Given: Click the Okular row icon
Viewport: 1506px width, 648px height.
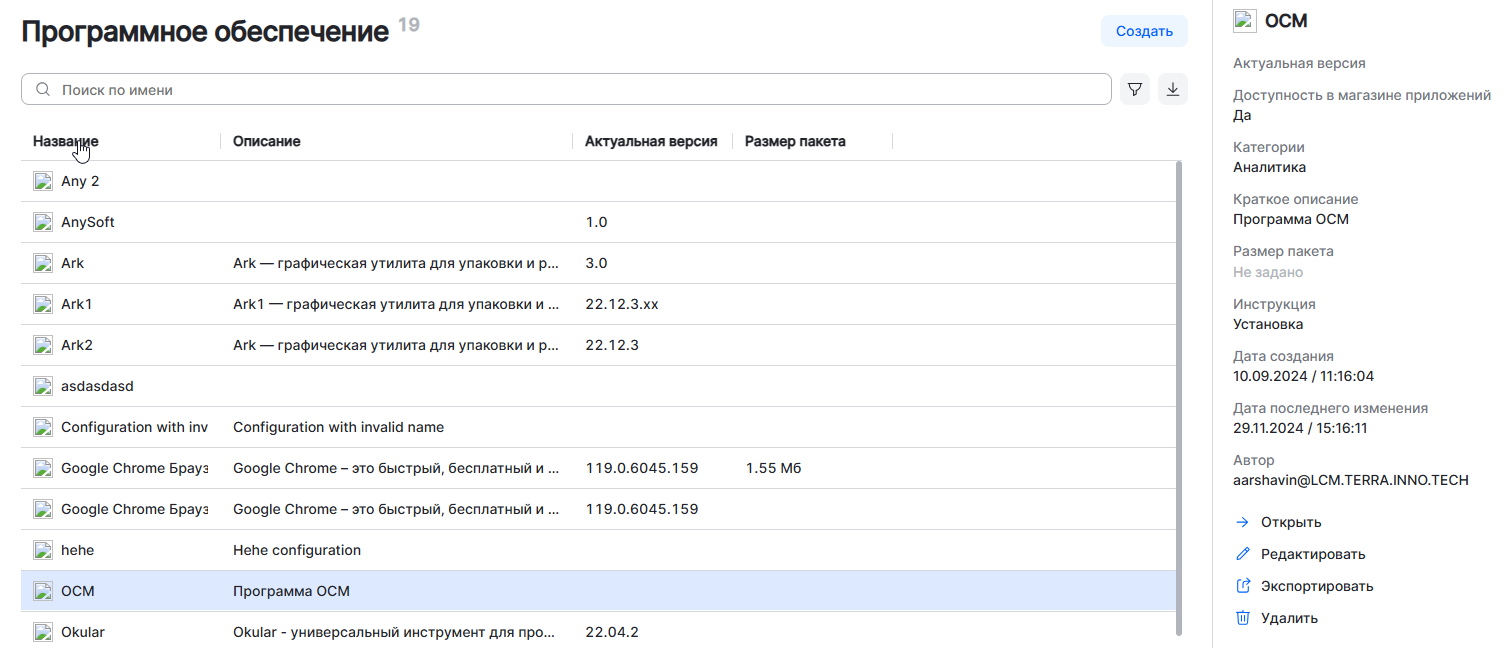Looking at the screenshot, I should click(43, 632).
